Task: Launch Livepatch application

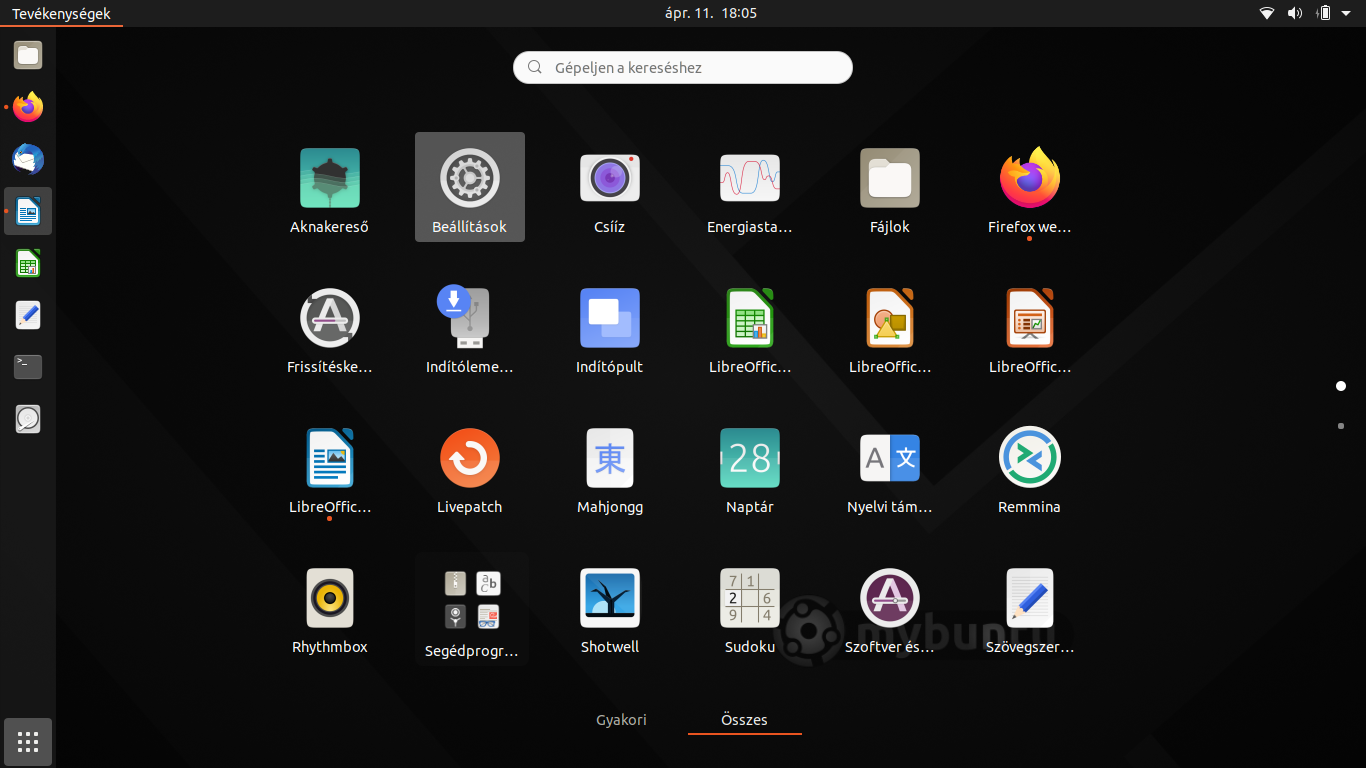Action: 470,467
